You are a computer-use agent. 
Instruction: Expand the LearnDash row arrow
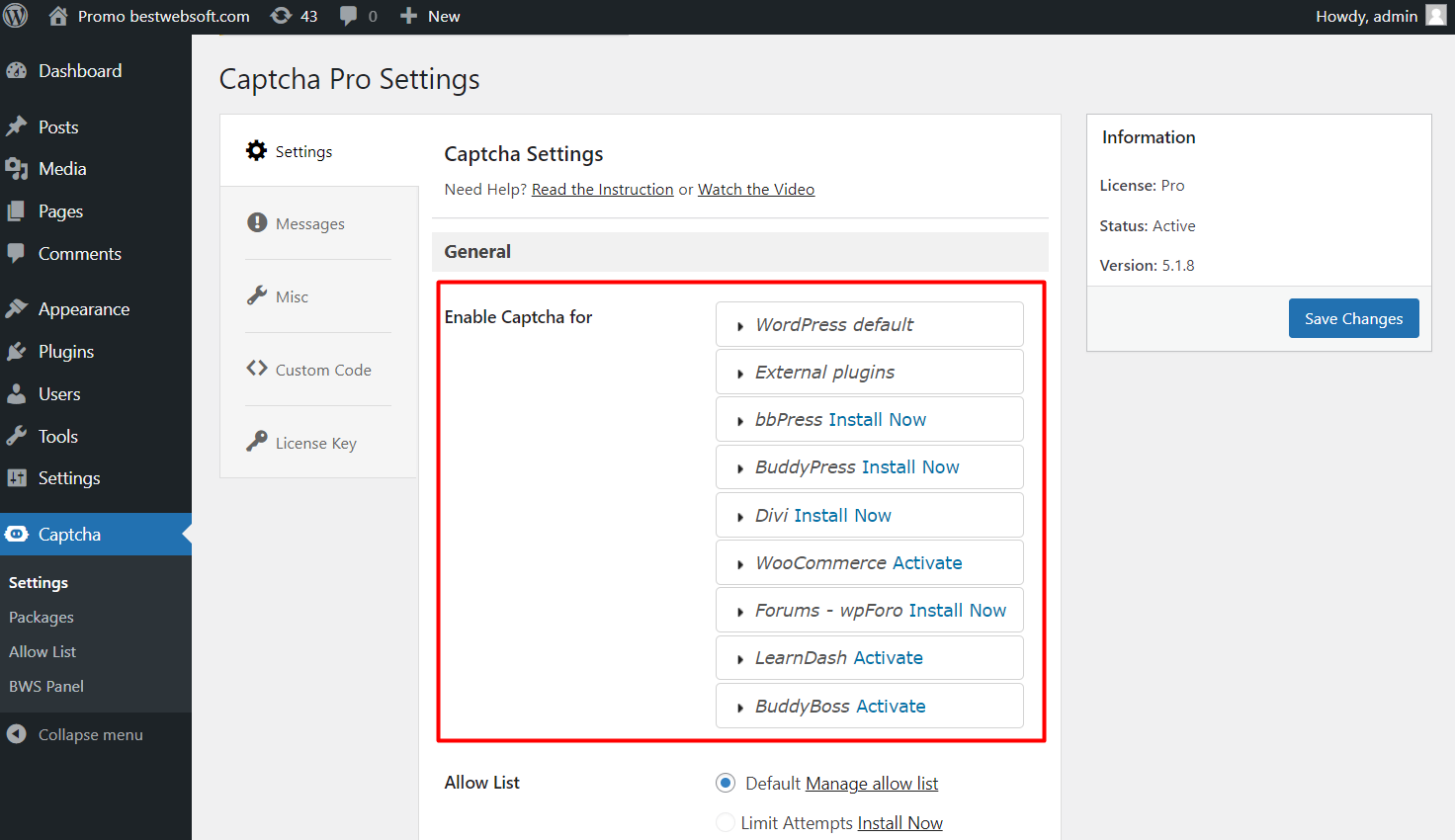tap(740, 659)
